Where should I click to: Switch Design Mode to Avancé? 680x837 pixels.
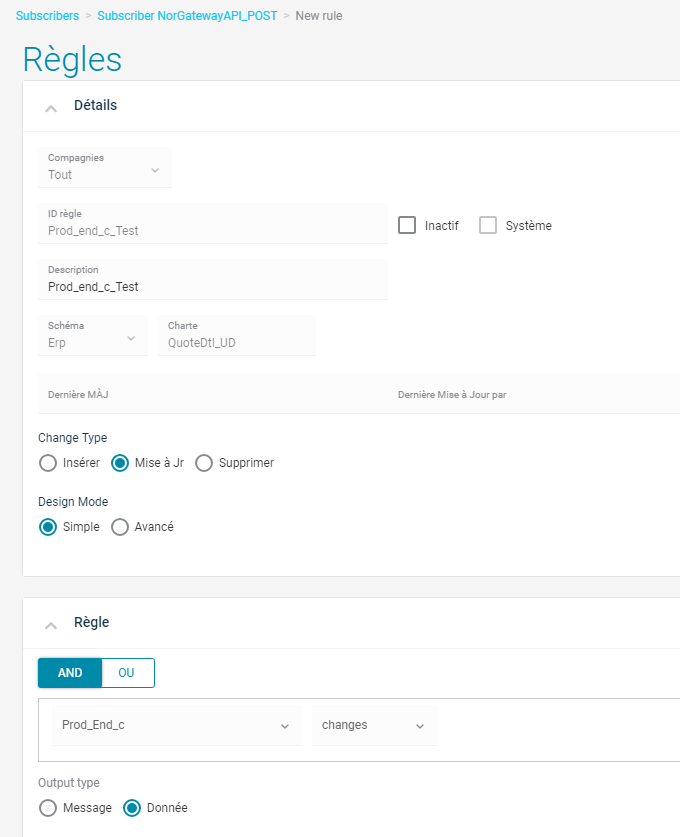pos(119,527)
